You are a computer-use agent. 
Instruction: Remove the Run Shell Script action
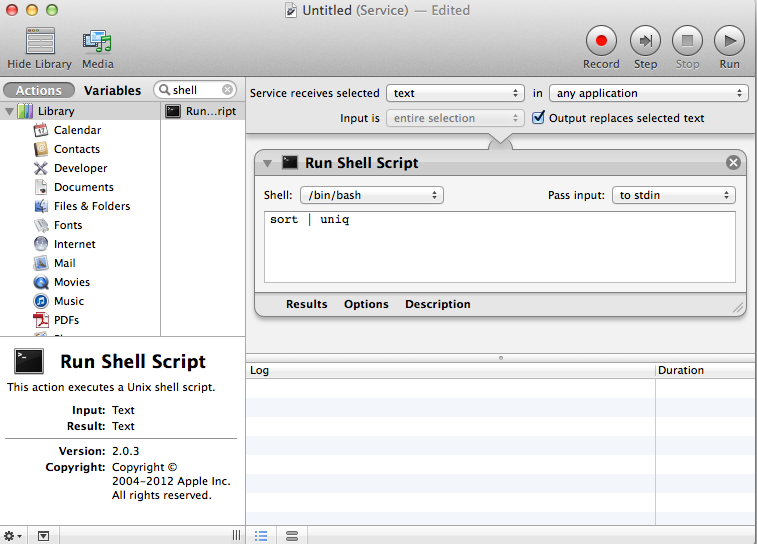(733, 163)
